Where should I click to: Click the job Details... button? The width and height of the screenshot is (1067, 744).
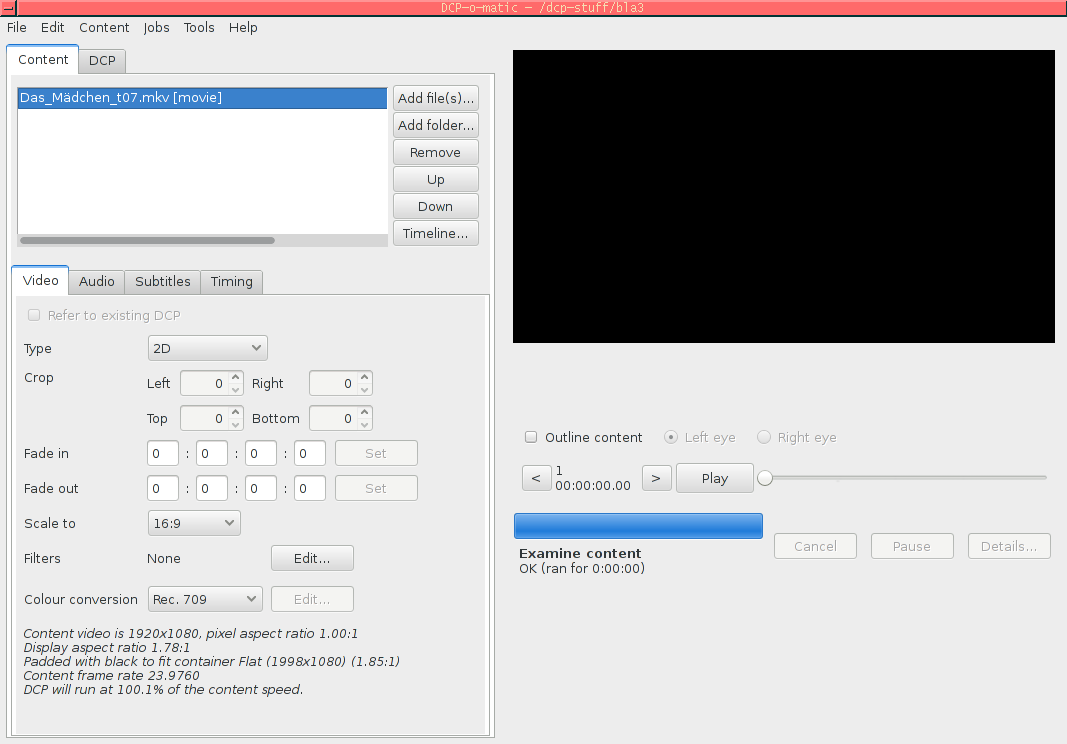(x=1009, y=546)
